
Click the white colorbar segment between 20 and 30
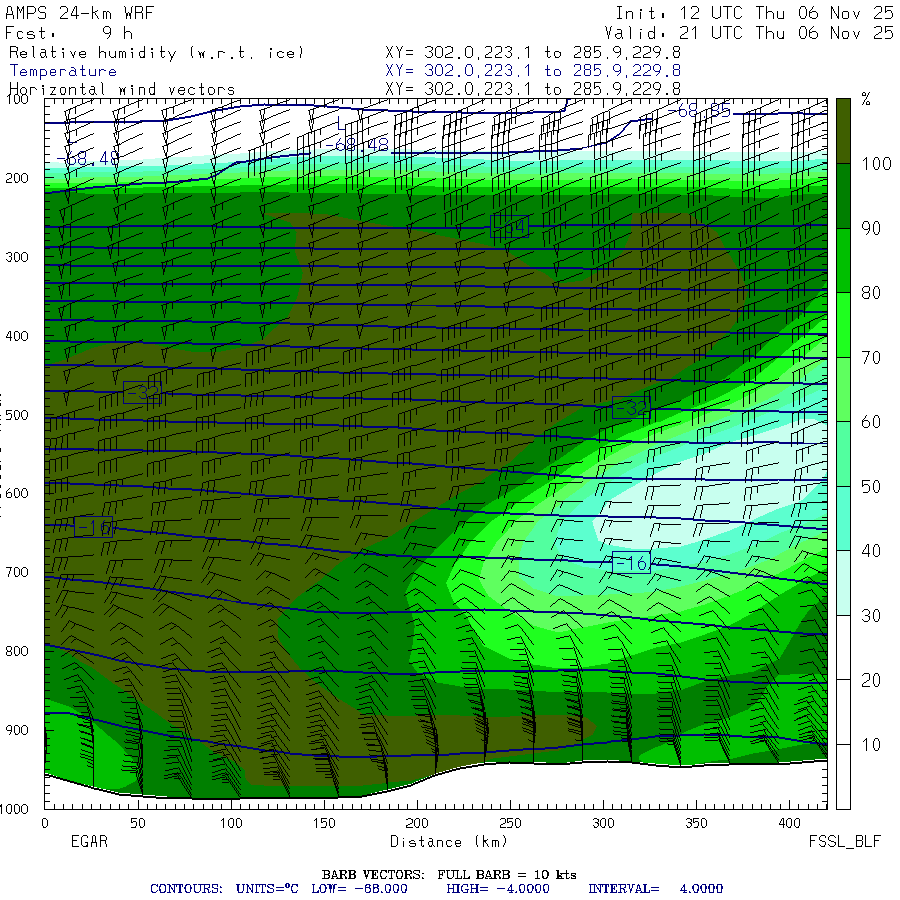pyautogui.click(x=843, y=647)
